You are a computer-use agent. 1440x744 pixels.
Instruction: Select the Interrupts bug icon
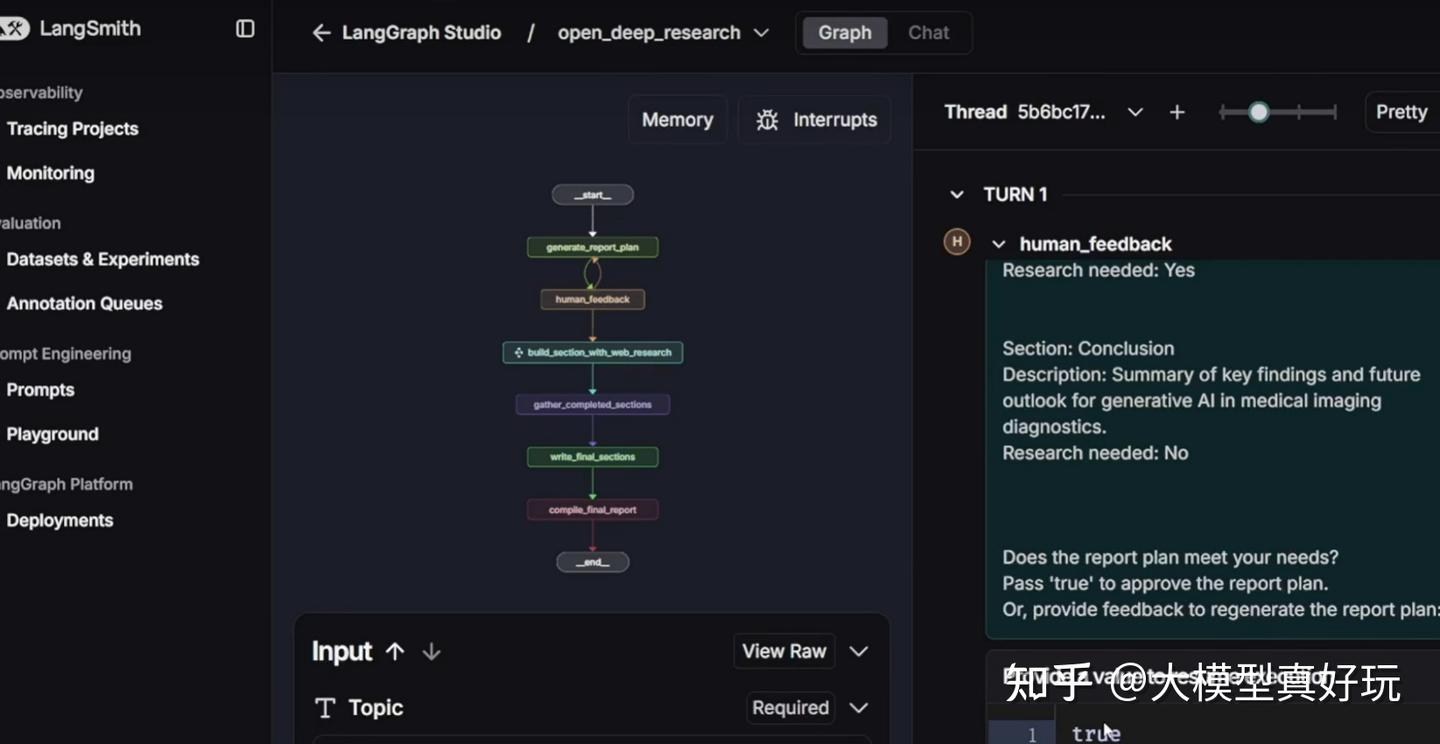[766, 119]
